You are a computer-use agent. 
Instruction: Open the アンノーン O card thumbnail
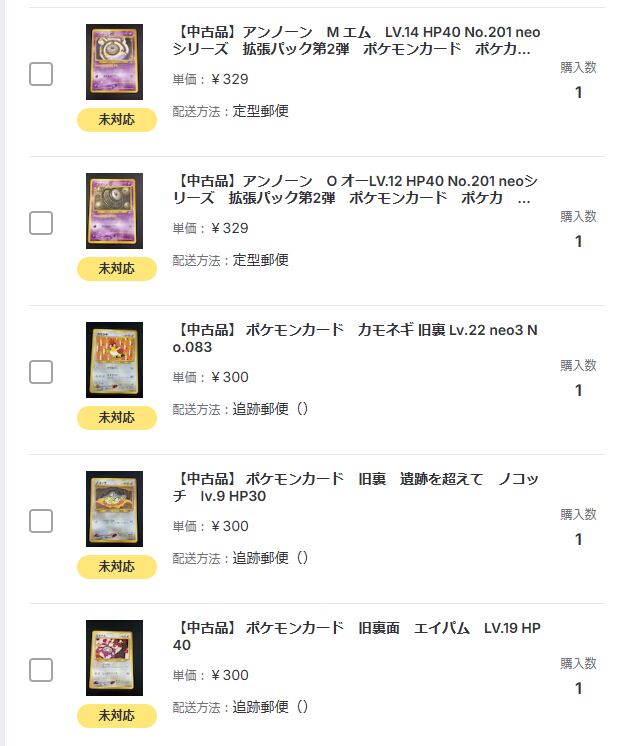114,211
